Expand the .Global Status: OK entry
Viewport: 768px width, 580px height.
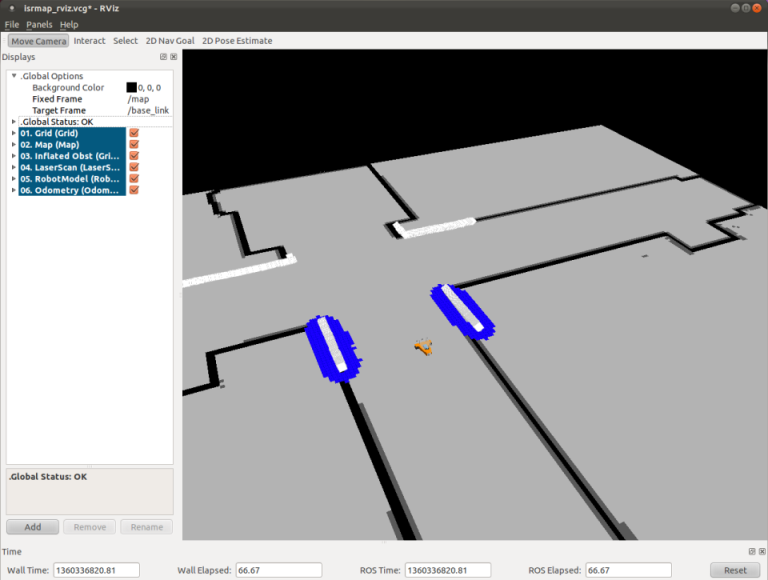(x=14, y=122)
